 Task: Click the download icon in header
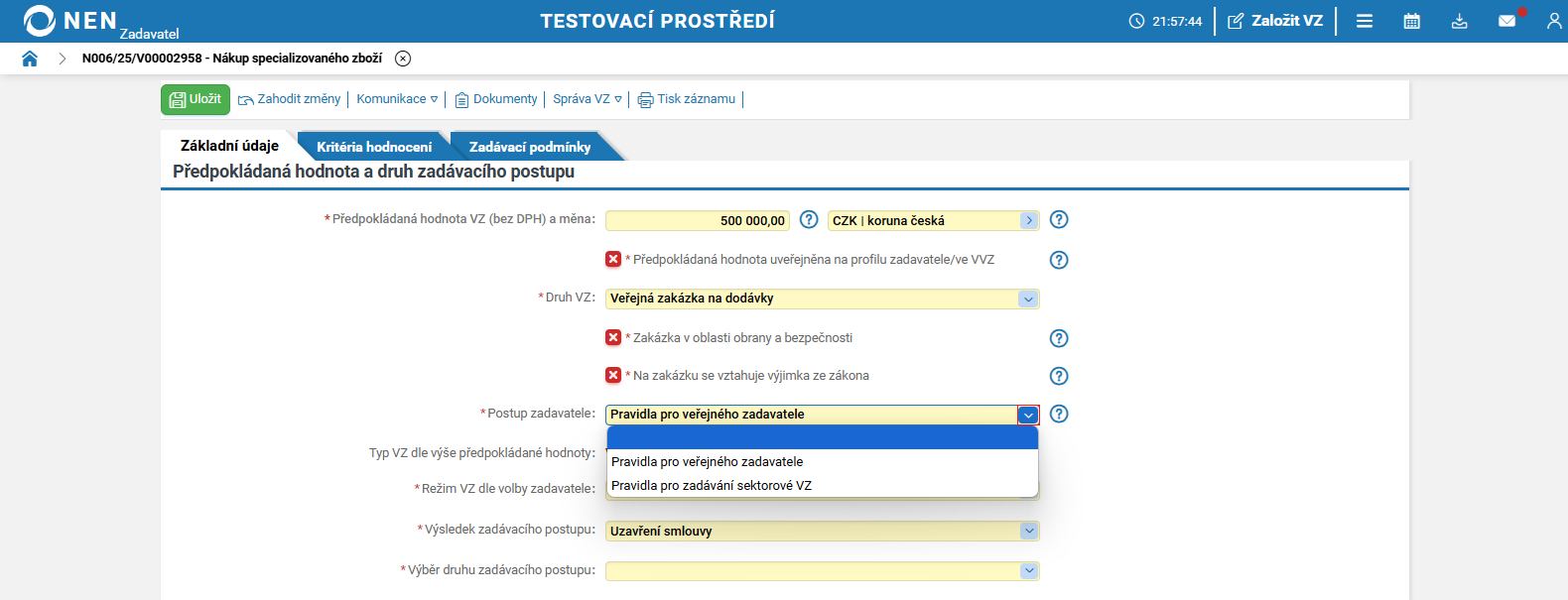coord(1459,21)
